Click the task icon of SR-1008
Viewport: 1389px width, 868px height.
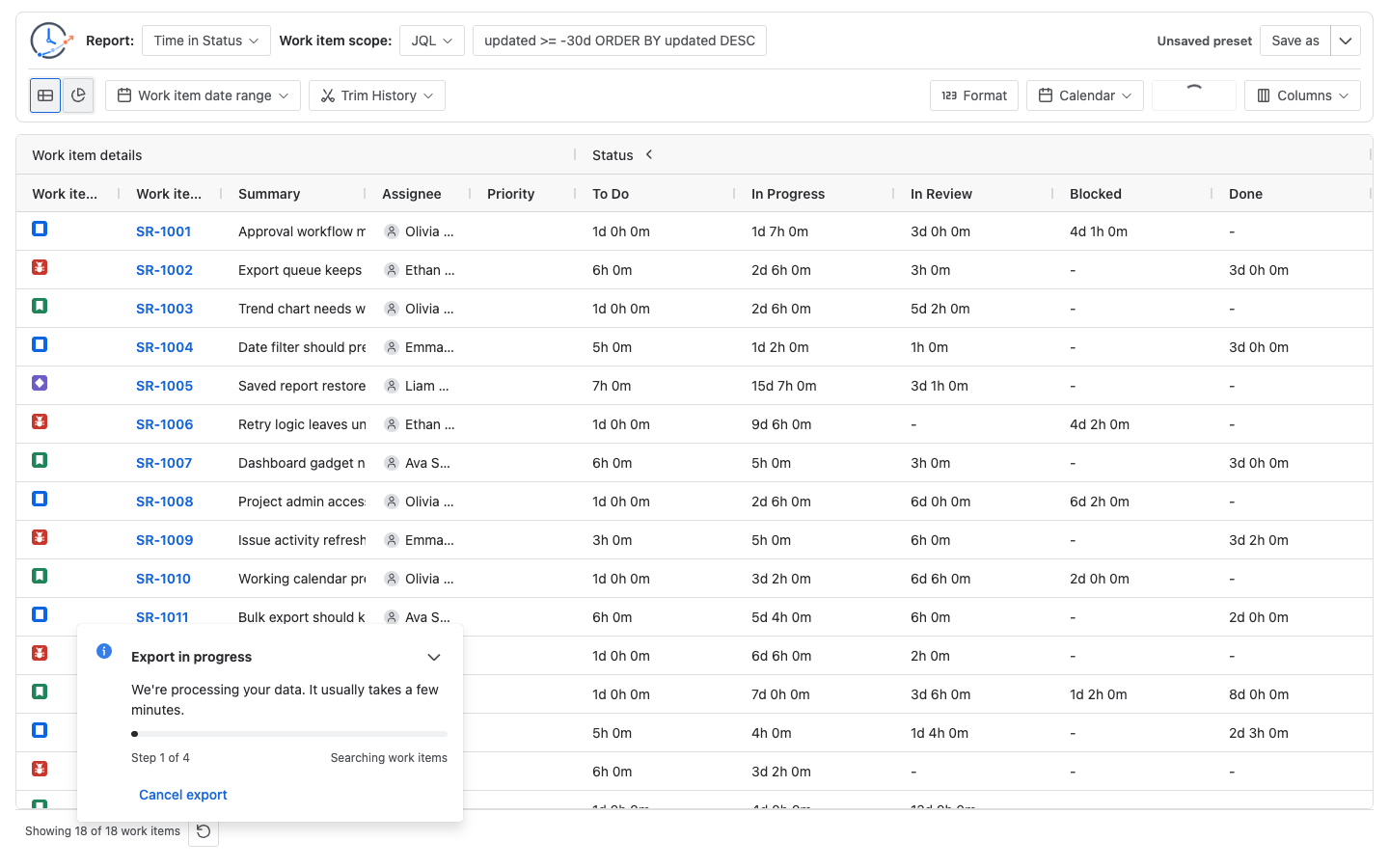point(40,499)
